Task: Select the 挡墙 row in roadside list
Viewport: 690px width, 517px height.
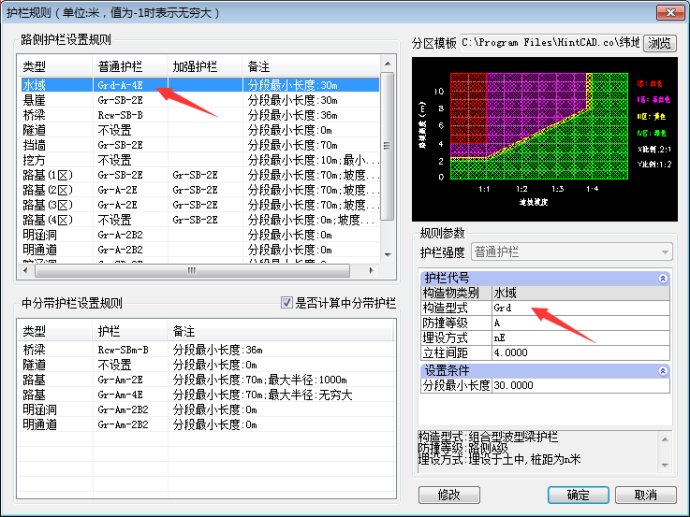Action: point(36,145)
